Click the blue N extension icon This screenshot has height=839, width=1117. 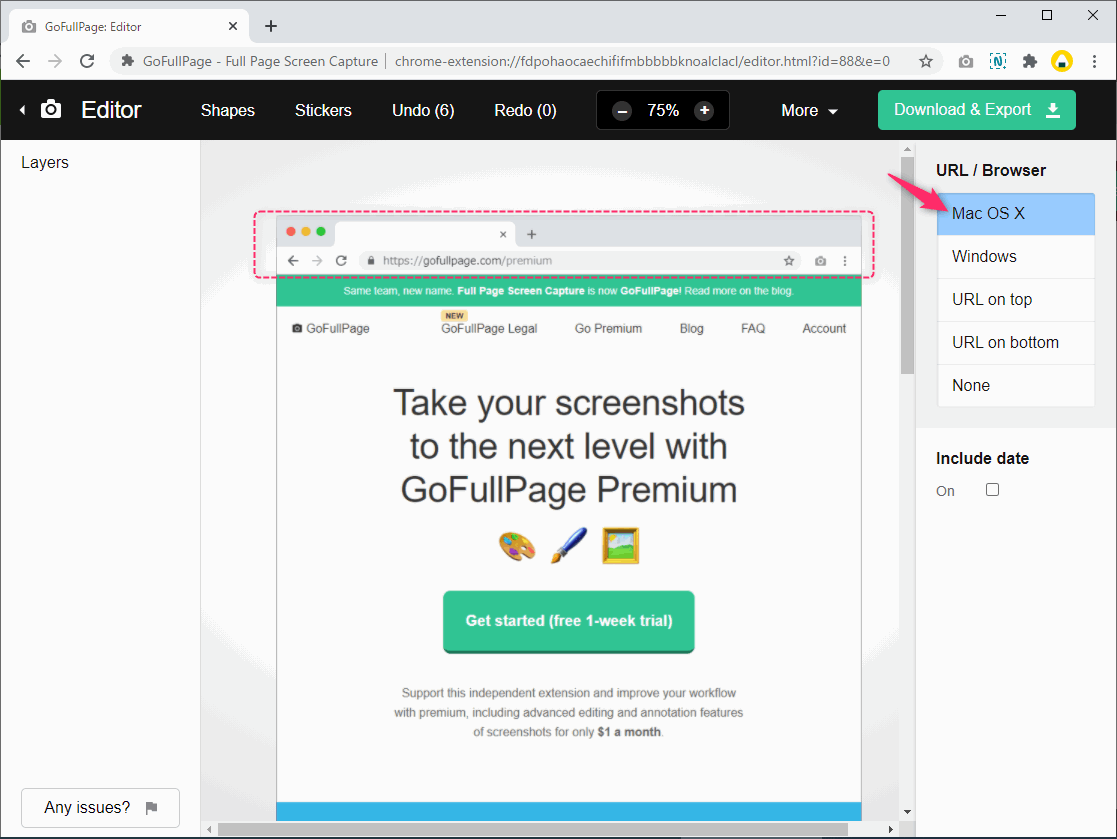[998, 61]
